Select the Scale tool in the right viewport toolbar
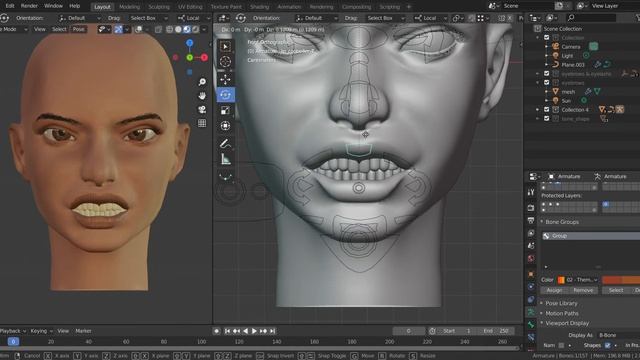This screenshot has height=360, width=640. click(225, 111)
